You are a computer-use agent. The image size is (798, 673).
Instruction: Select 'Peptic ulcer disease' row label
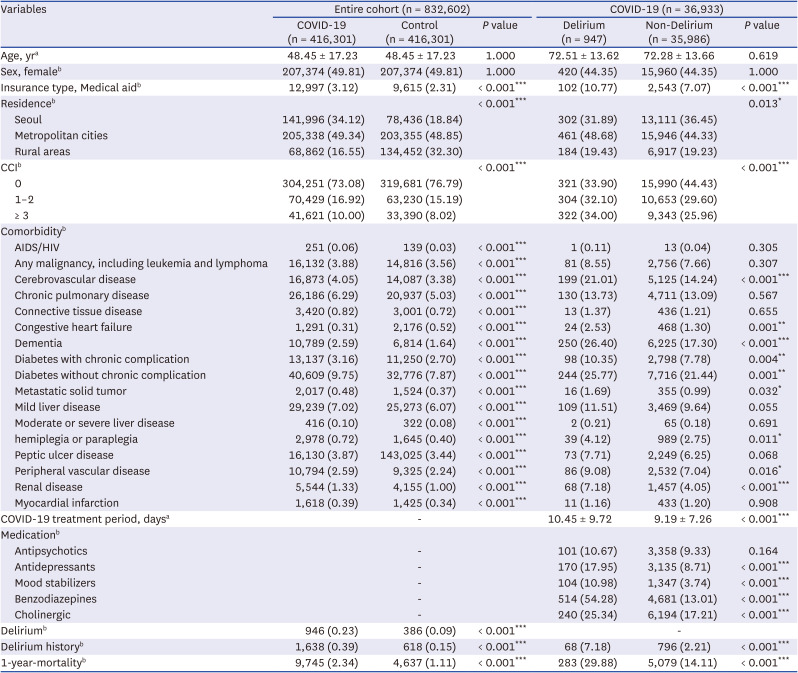(64, 455)
